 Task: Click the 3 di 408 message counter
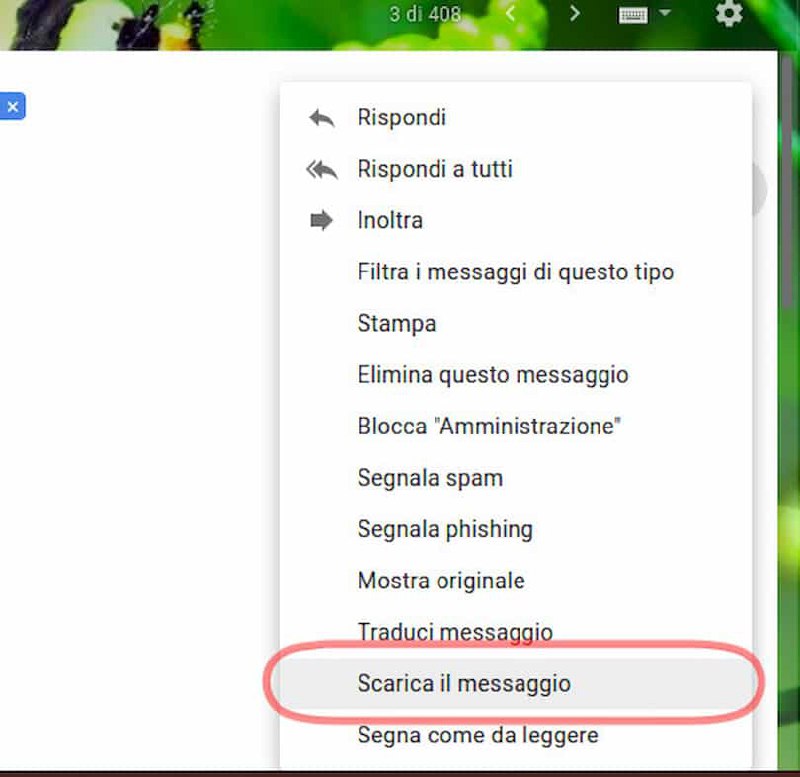point(425,14)
